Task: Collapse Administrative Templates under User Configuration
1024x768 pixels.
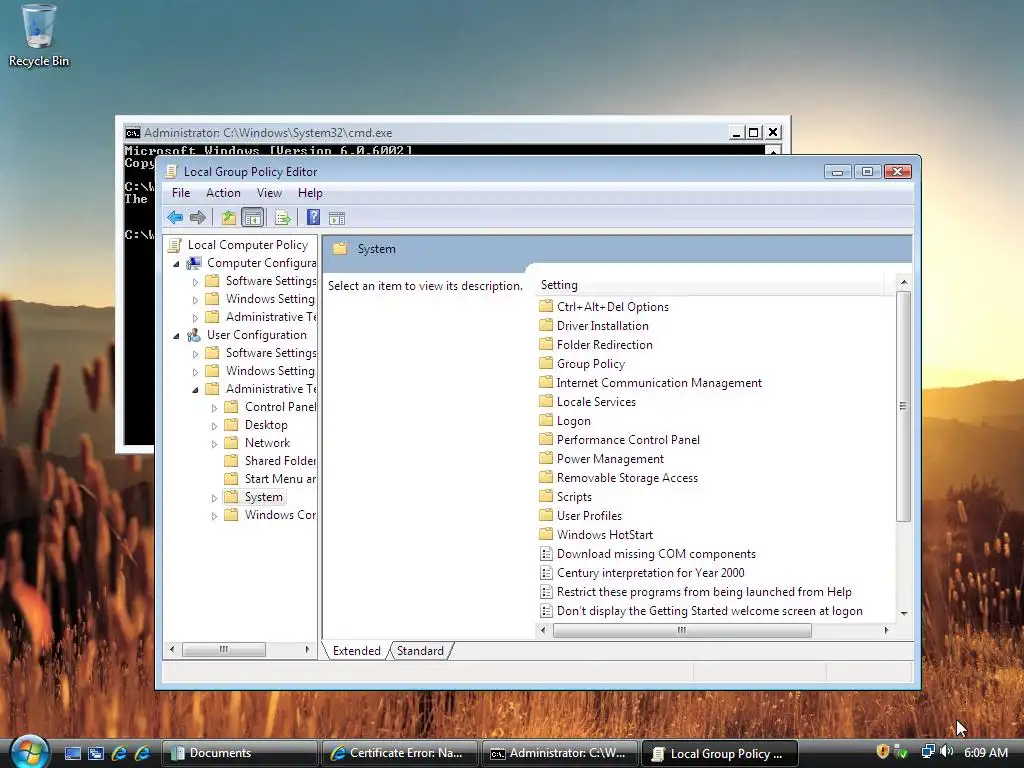Action: click(195, 390)
